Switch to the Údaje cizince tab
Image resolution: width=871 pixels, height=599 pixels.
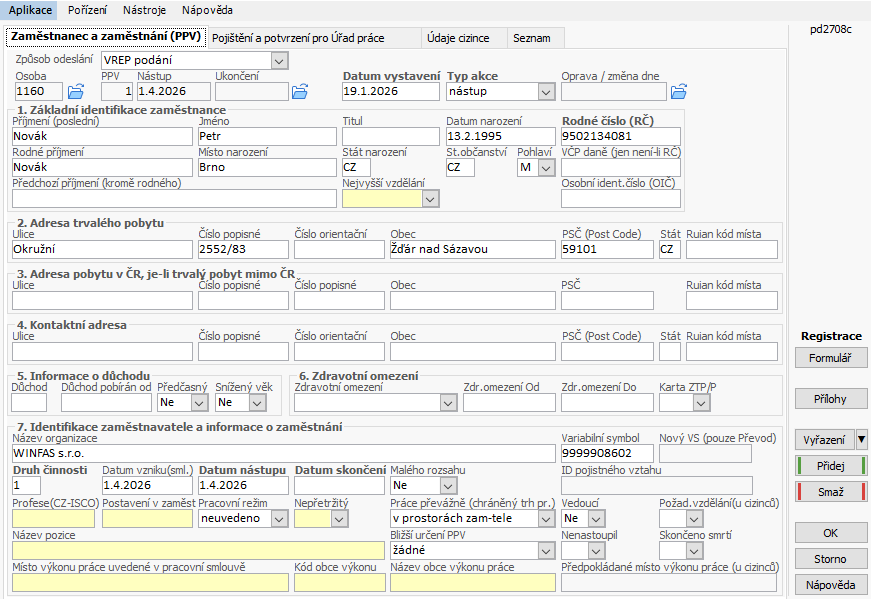point(458,38)
